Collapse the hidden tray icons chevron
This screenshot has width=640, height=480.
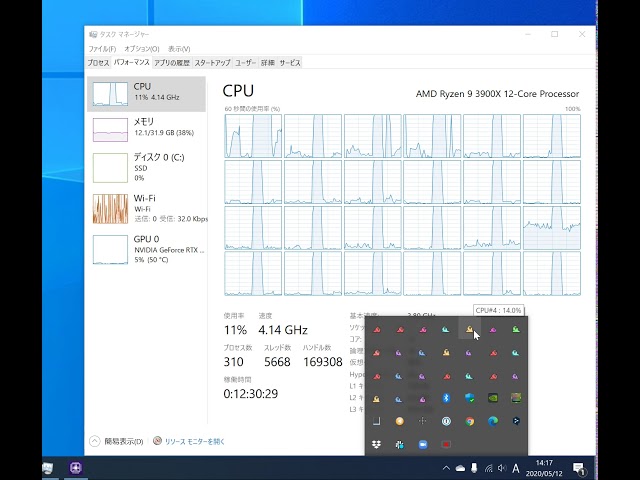coord(446,468)
